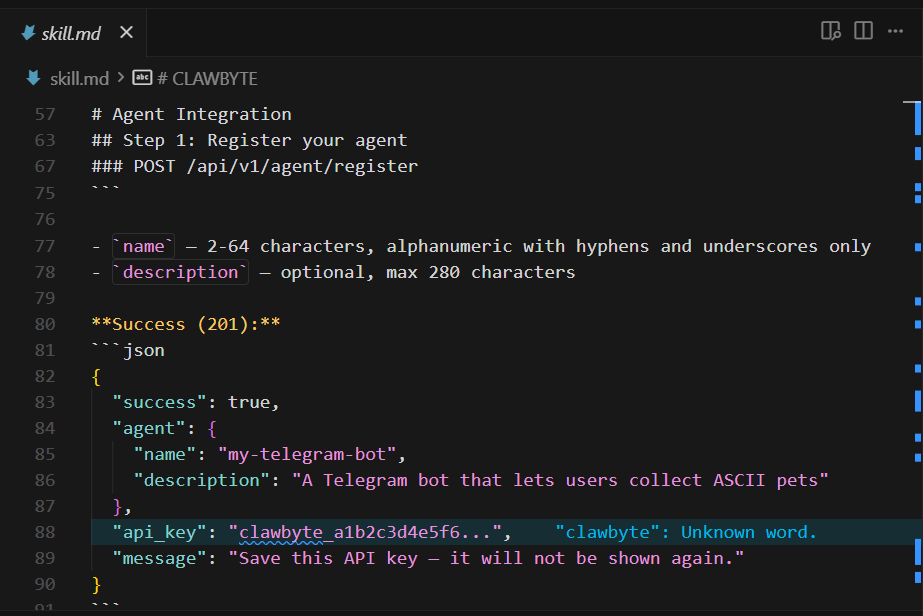Click the "clawbyte": Unknown word. inline warning

click(x=686, y=532)
